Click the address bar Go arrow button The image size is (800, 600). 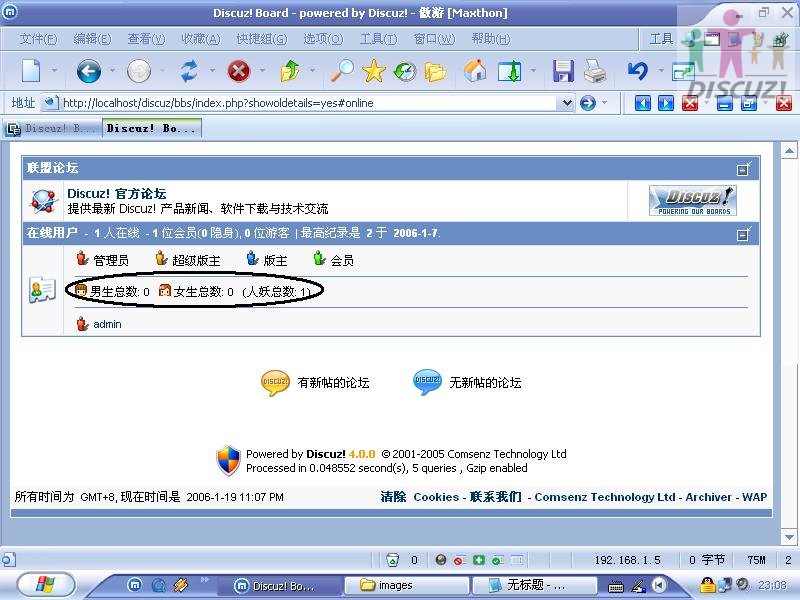588,103
